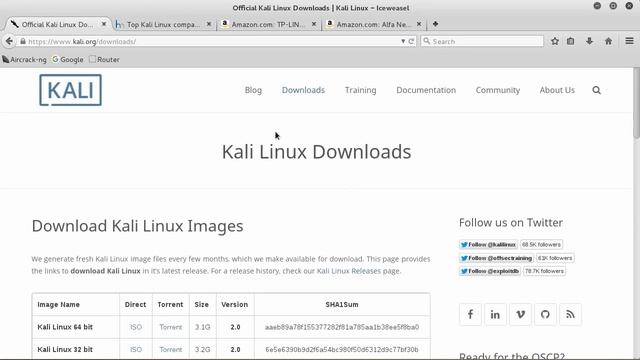This screenshot has height=360, width=640.
Task: Download the Kali Linux 64 bit Torrent
Action: tap(171, 327)
